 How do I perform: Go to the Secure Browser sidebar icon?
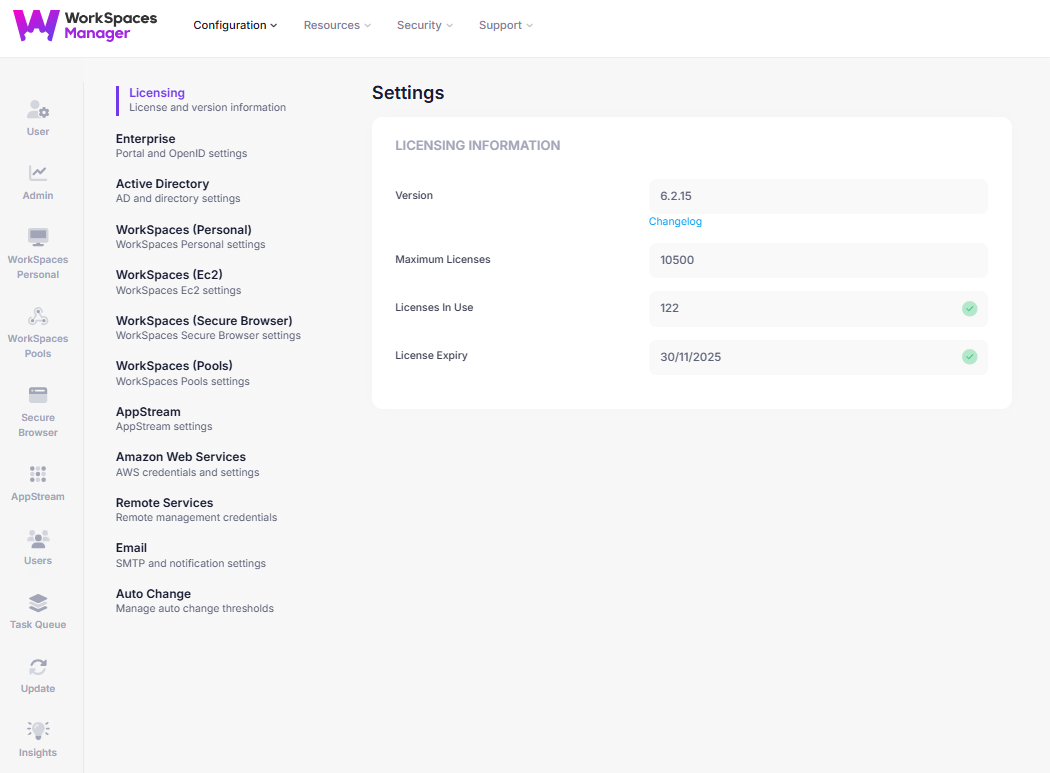tap(38, 396)
